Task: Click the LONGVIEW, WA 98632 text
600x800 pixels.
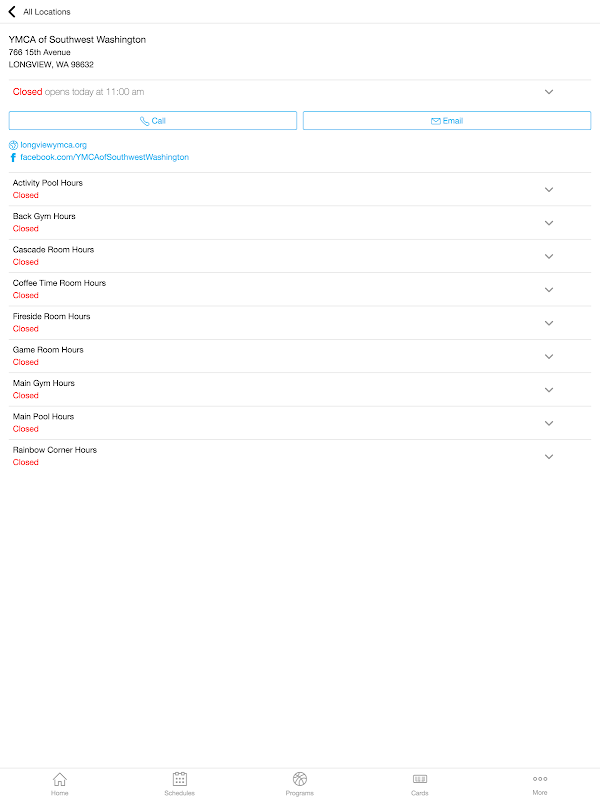Action: coord(51,64)
